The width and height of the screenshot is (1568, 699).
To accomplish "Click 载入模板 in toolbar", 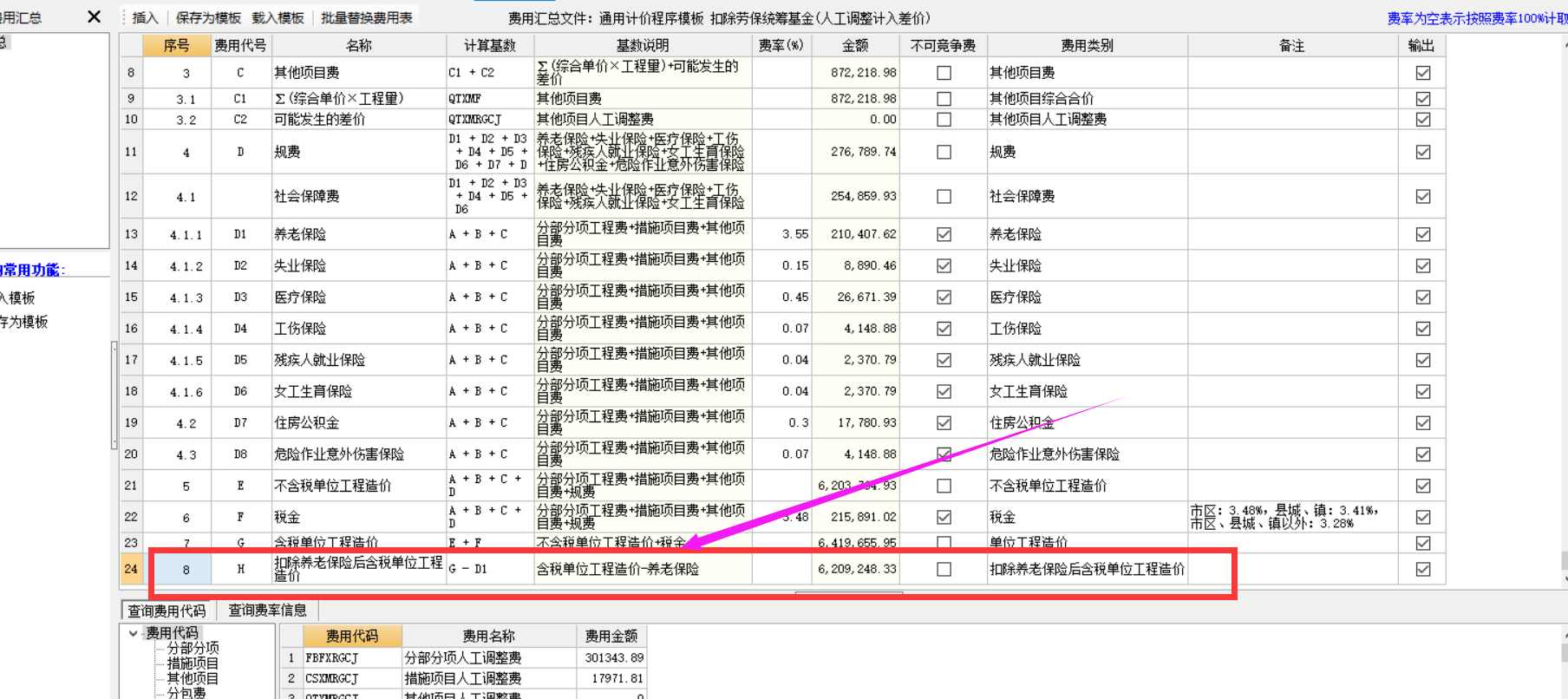I will pyautogui.click(x=278, y=17).
